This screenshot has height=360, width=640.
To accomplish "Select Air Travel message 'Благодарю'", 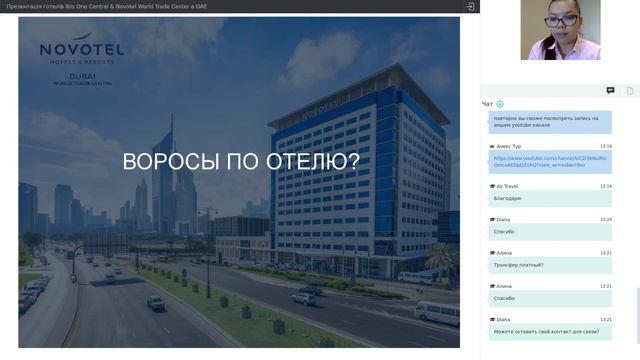I will [x=550, y=199].
